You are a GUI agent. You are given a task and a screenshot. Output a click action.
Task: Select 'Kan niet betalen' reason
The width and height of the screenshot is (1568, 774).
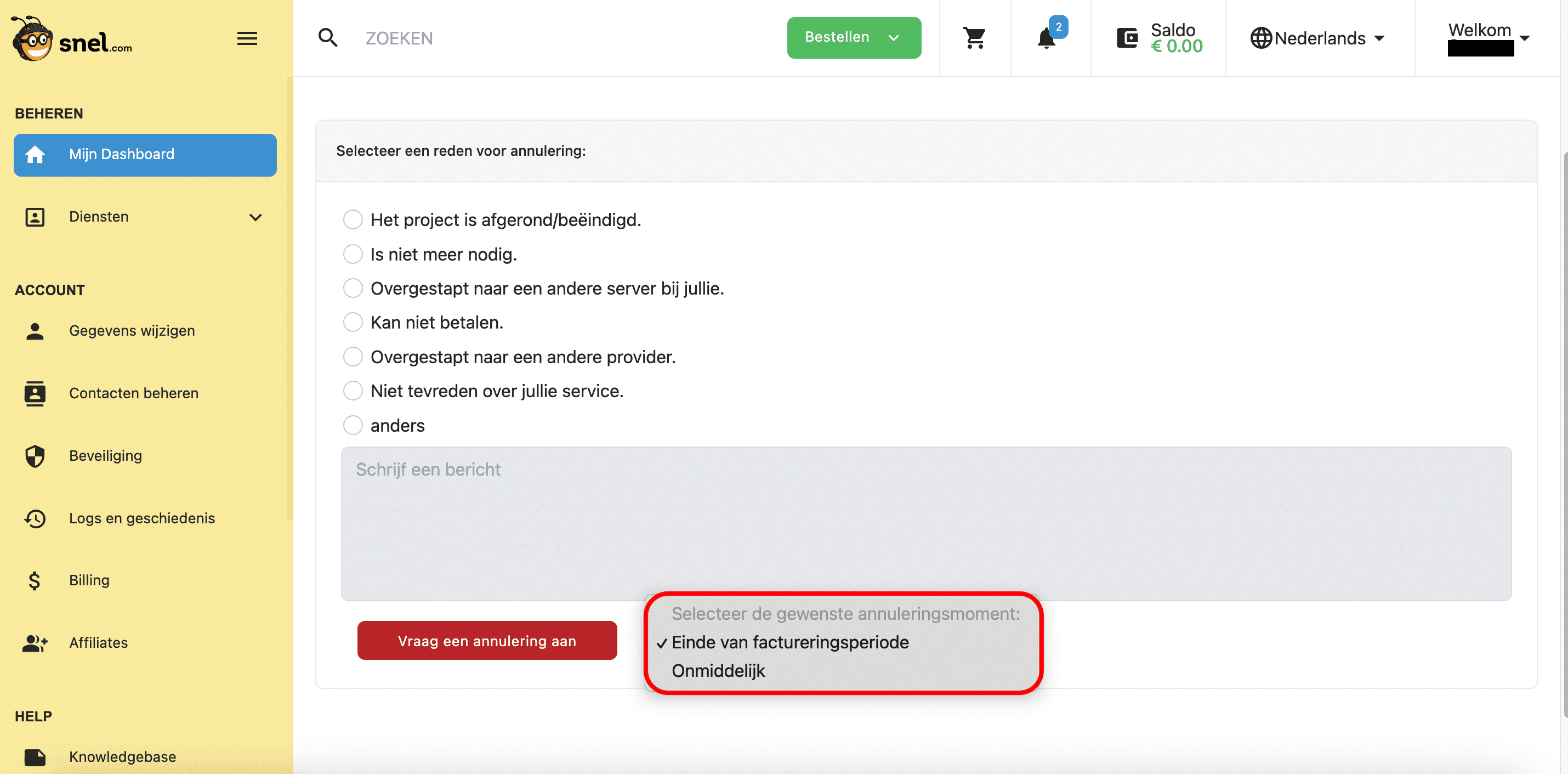pos(353,322)
